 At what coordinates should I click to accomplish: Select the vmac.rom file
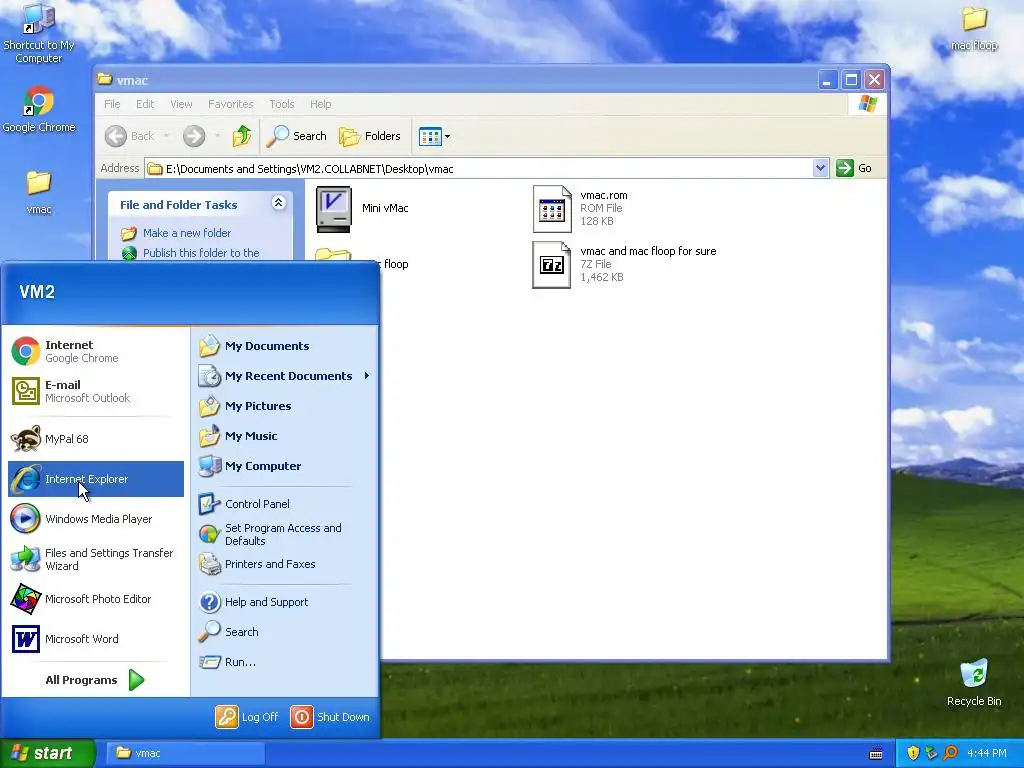pos(580,209)
